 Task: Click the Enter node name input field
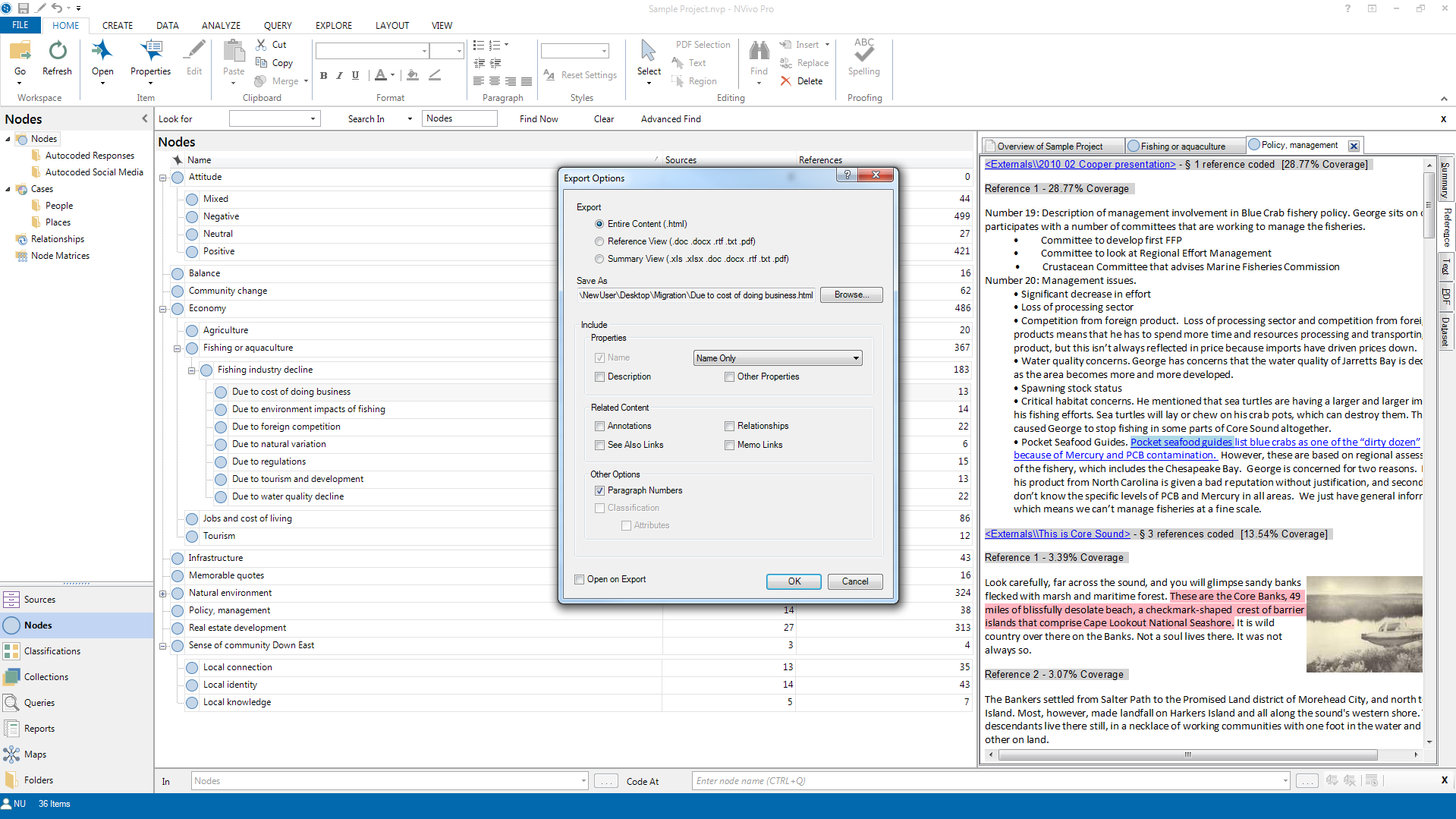991,781
